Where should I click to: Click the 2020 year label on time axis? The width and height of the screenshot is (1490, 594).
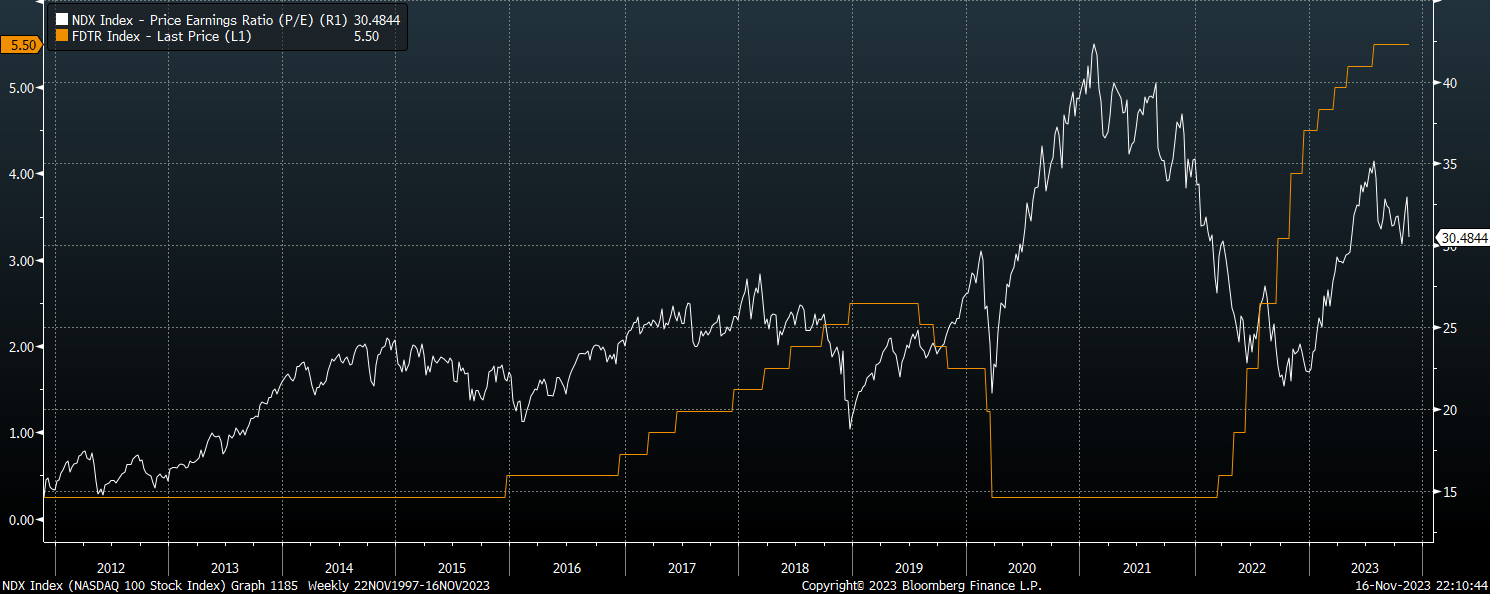coord(1023,568)
